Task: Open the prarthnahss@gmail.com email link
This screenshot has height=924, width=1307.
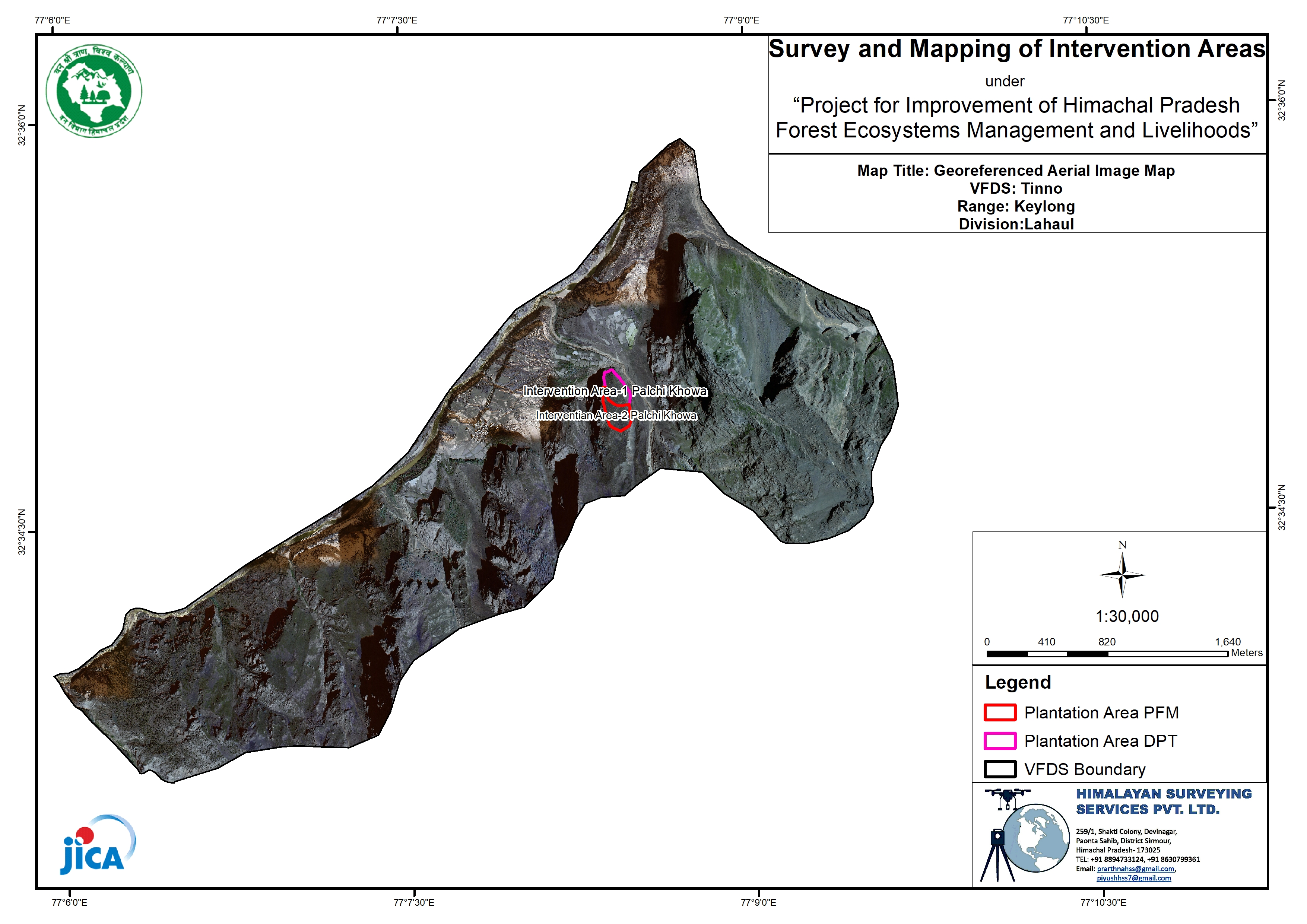Action: click(x=1136, y=869)
